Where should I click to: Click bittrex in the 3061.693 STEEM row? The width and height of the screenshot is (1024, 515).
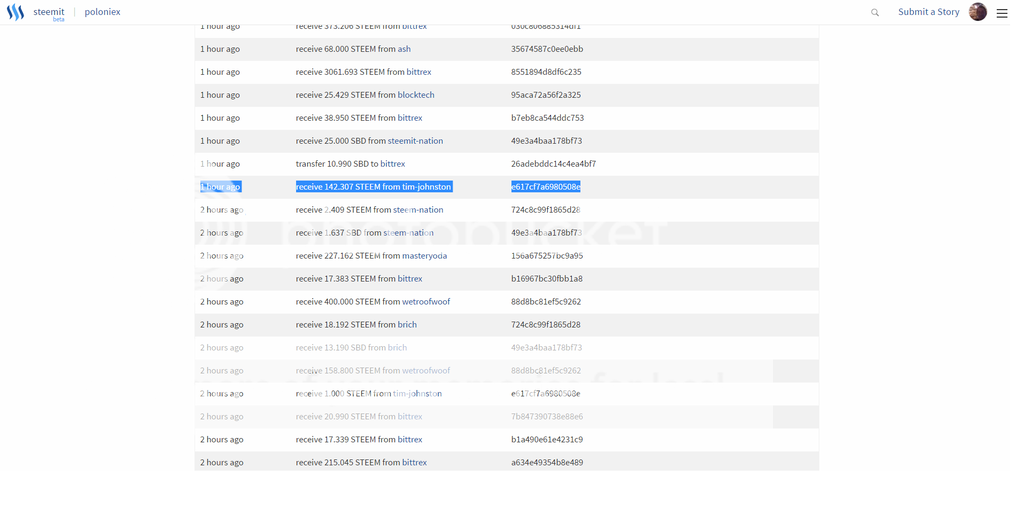coord(419,72)
